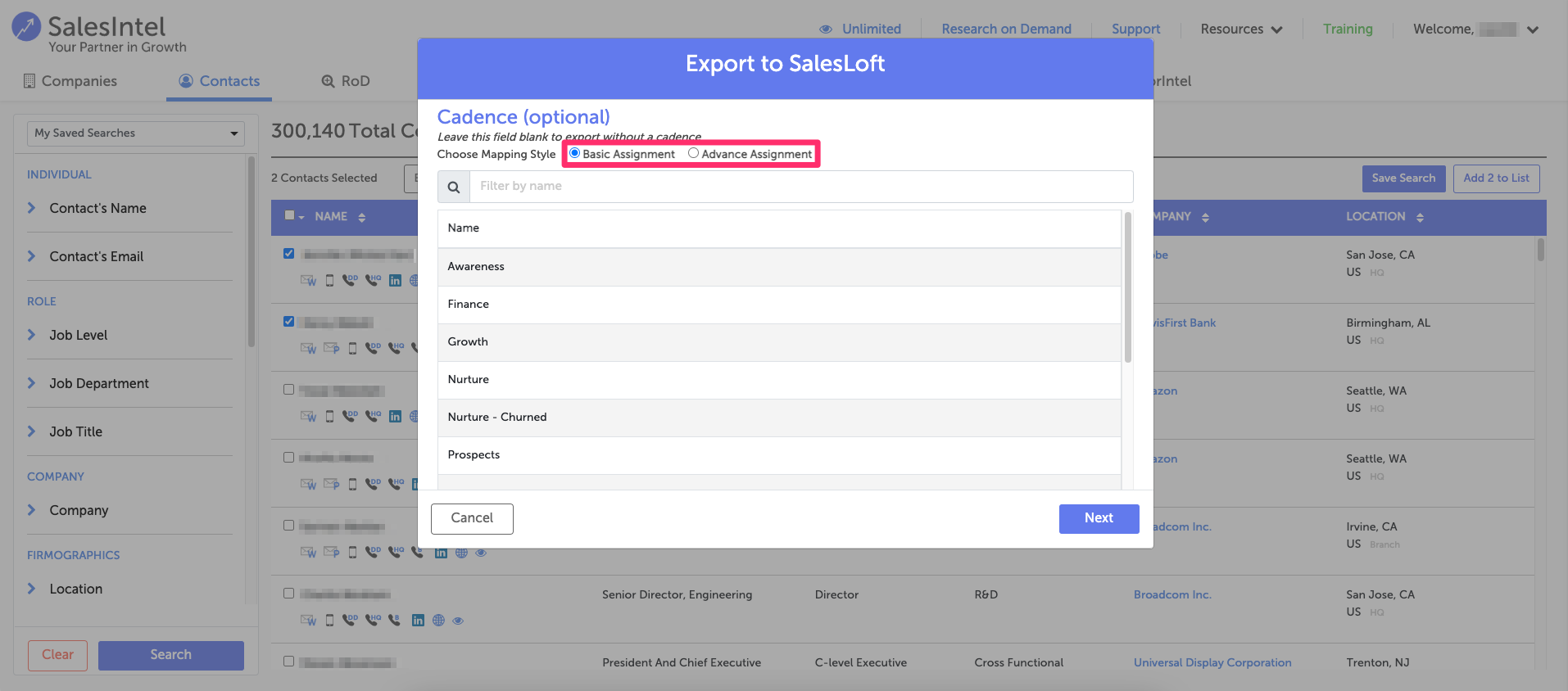
Task: Sort table by the LOCATION column arrows
Action: click(1420, 218)
